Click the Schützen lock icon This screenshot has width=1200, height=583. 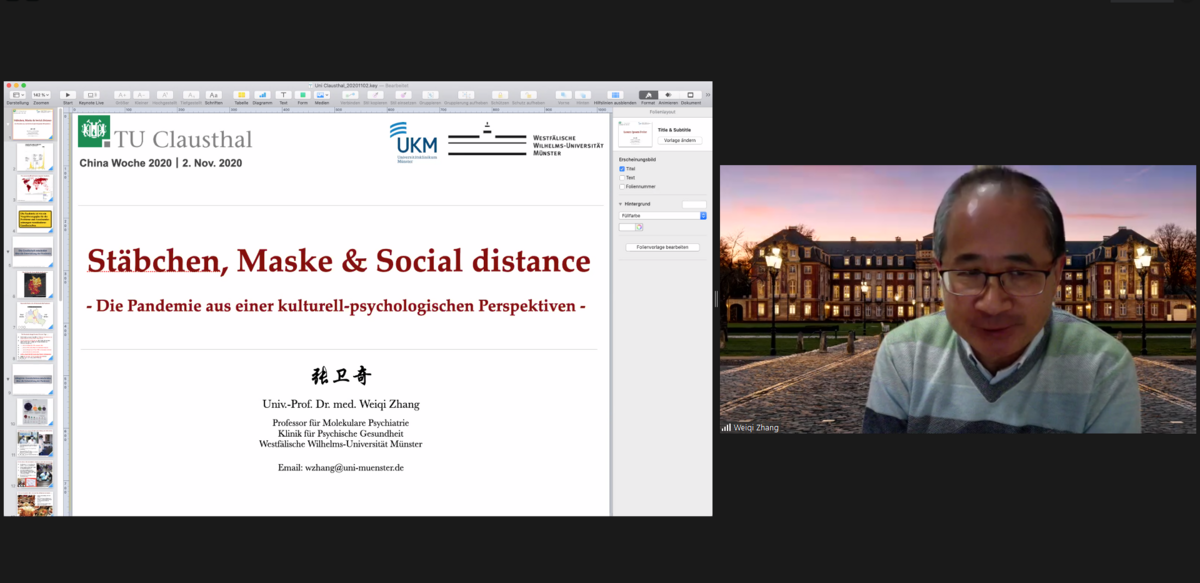click(x=500, y=95)
